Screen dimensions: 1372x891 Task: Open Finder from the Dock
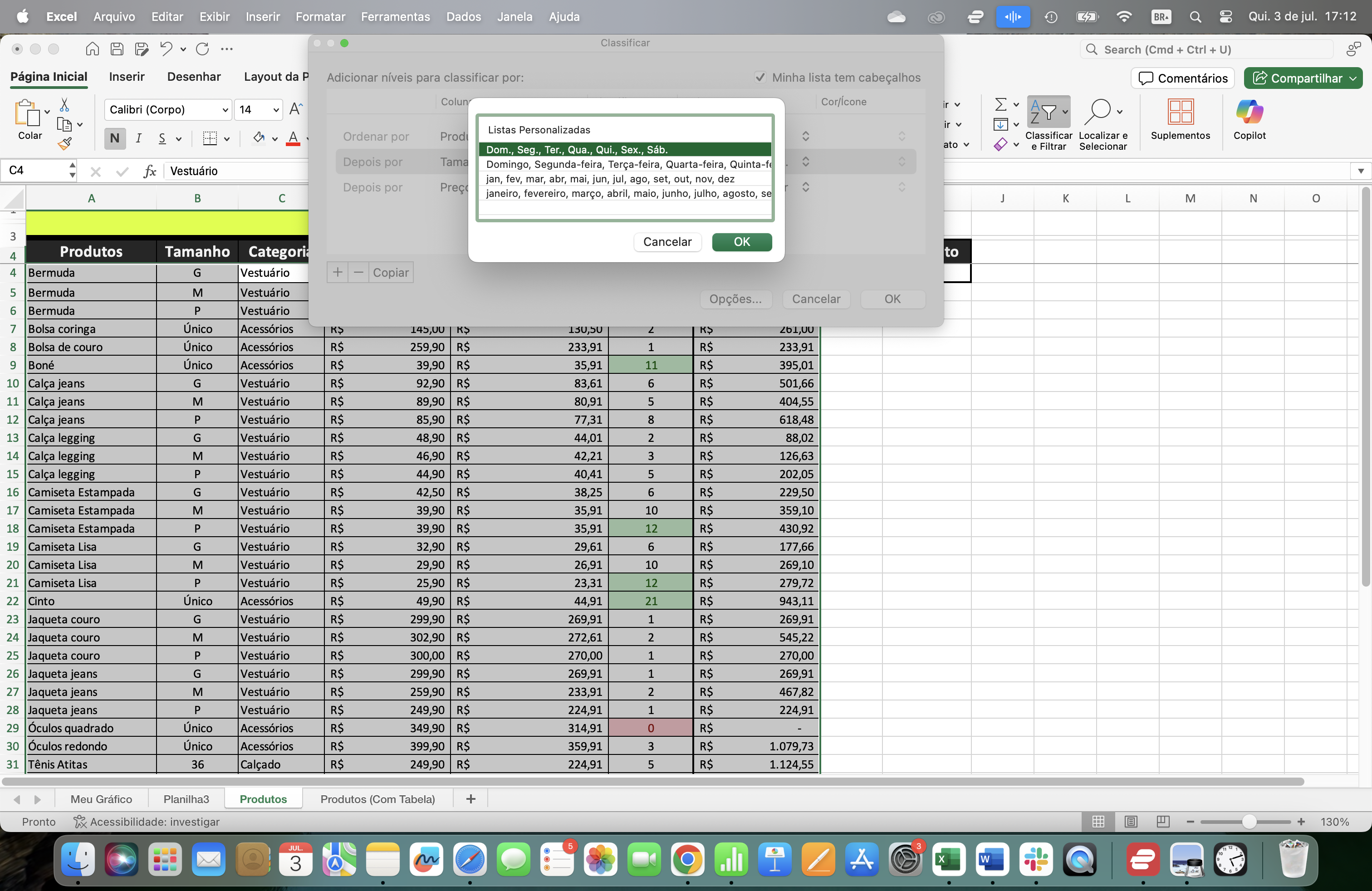coord(78,860)
